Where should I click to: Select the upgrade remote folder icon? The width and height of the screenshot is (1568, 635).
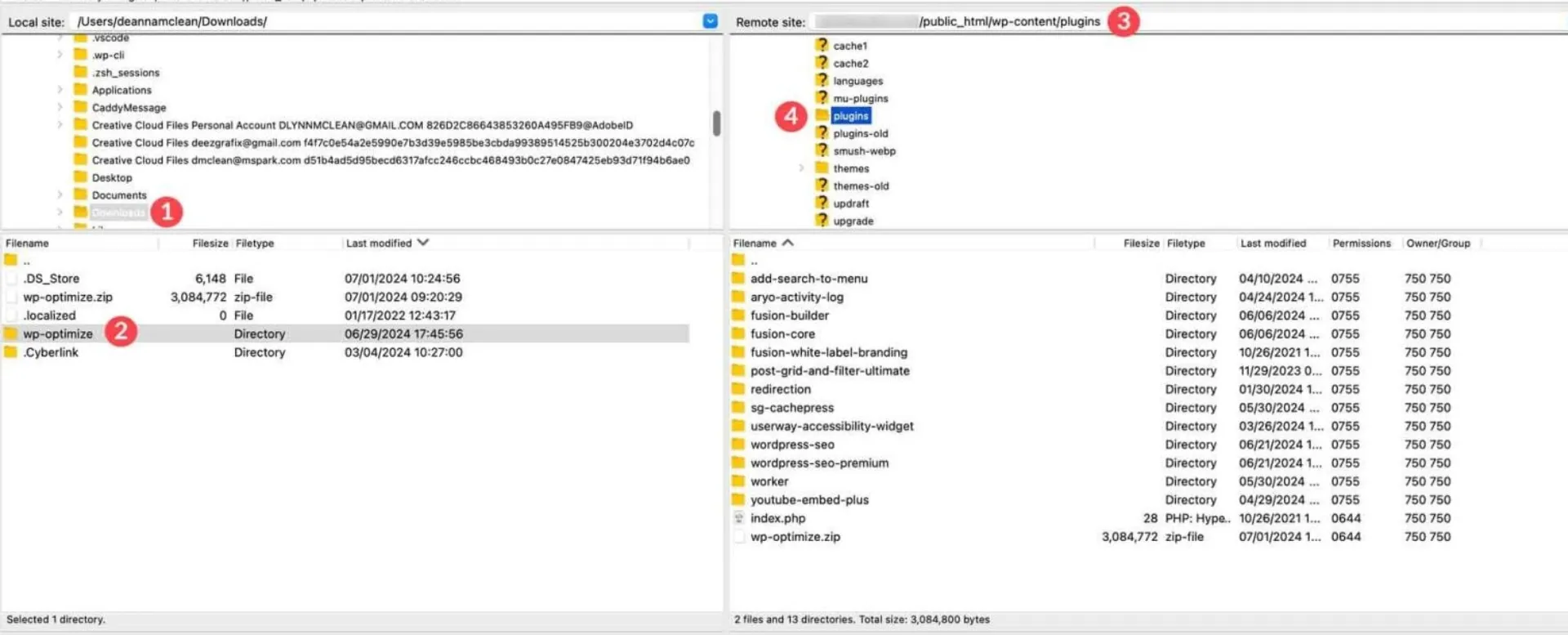822,221
